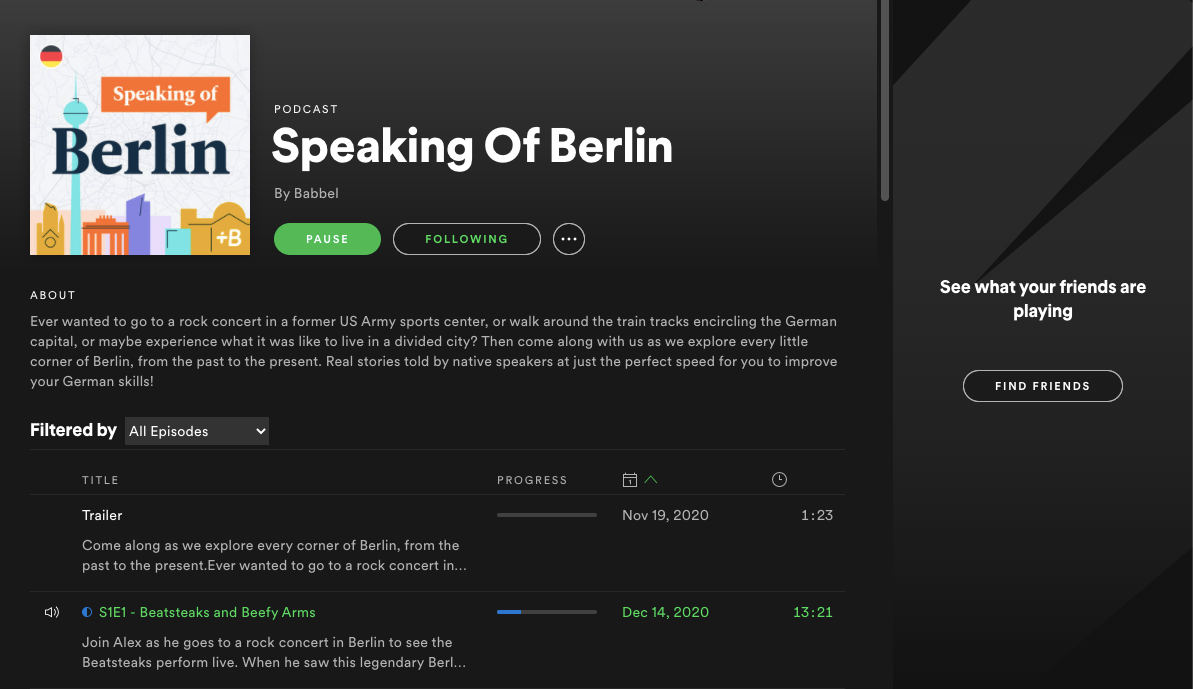Click the speaker icon on the playing episode

pos(52,612)
